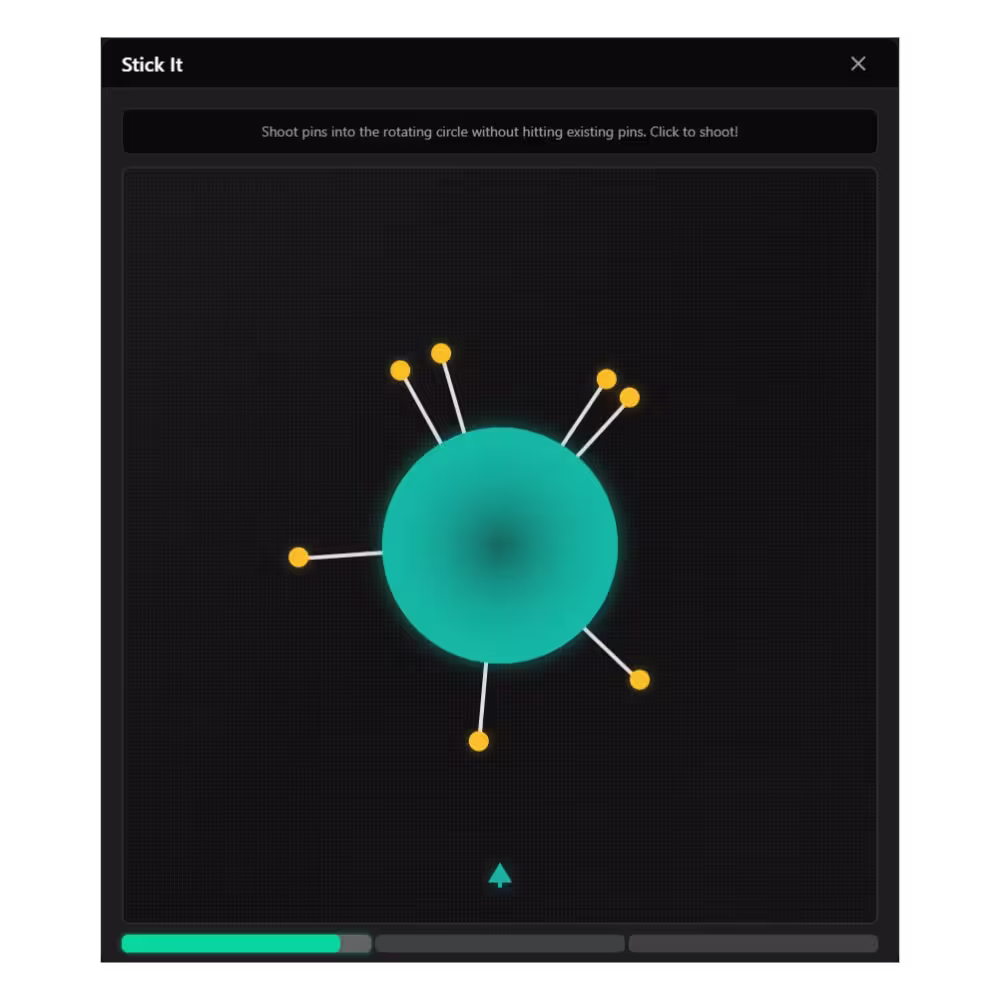The width and height of the screenshot is (1000, 1000).
Task: Click the empty game area above the pins
Action: tap(500, 250)
